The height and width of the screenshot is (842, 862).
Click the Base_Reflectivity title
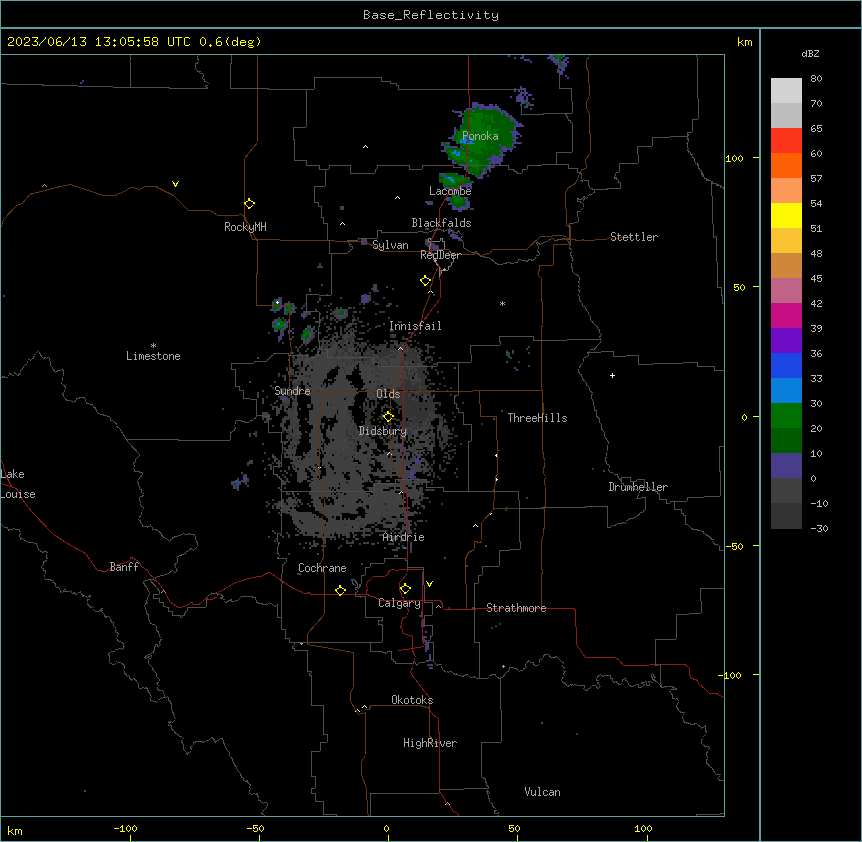click(431, 15)
